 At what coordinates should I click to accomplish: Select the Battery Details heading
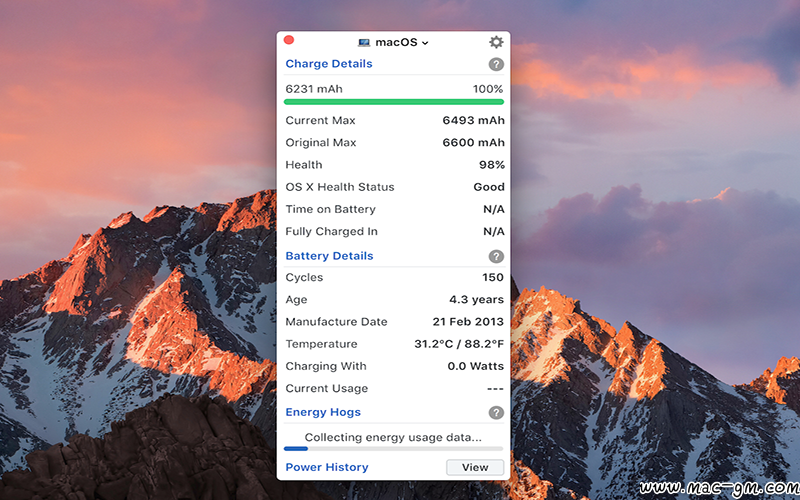(x=329, y=256)
